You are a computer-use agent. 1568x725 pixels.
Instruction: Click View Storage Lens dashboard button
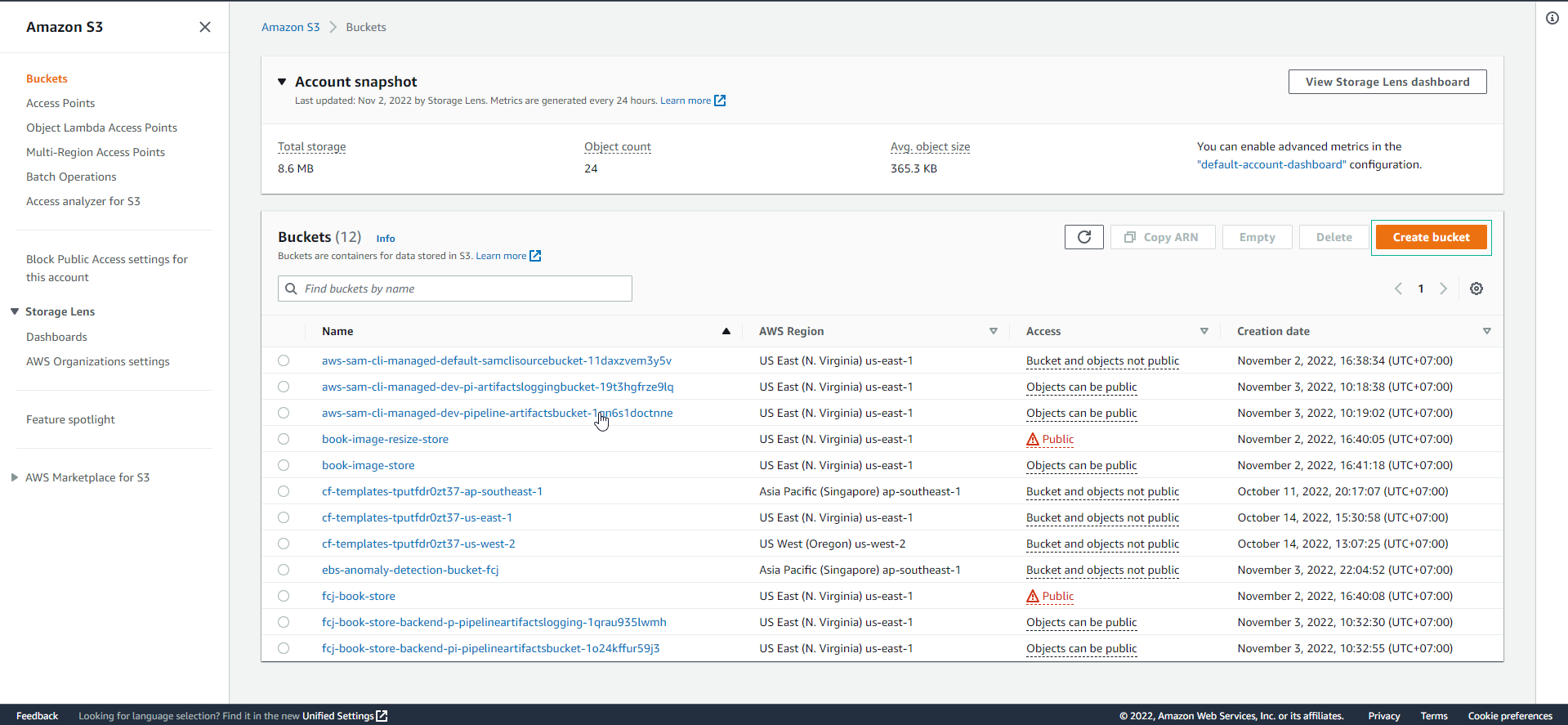[x=1387, y=82]
